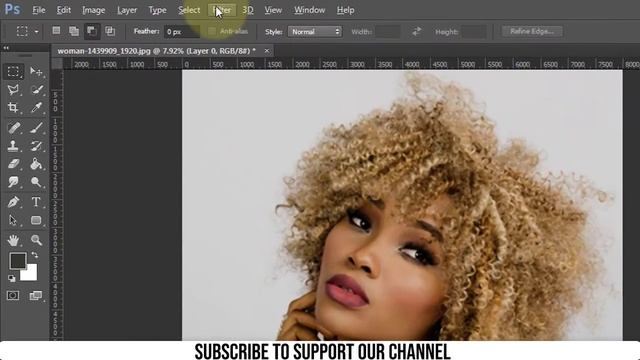Activate the Hand tool
640x360 pixels.
click(x=13, y=240)
